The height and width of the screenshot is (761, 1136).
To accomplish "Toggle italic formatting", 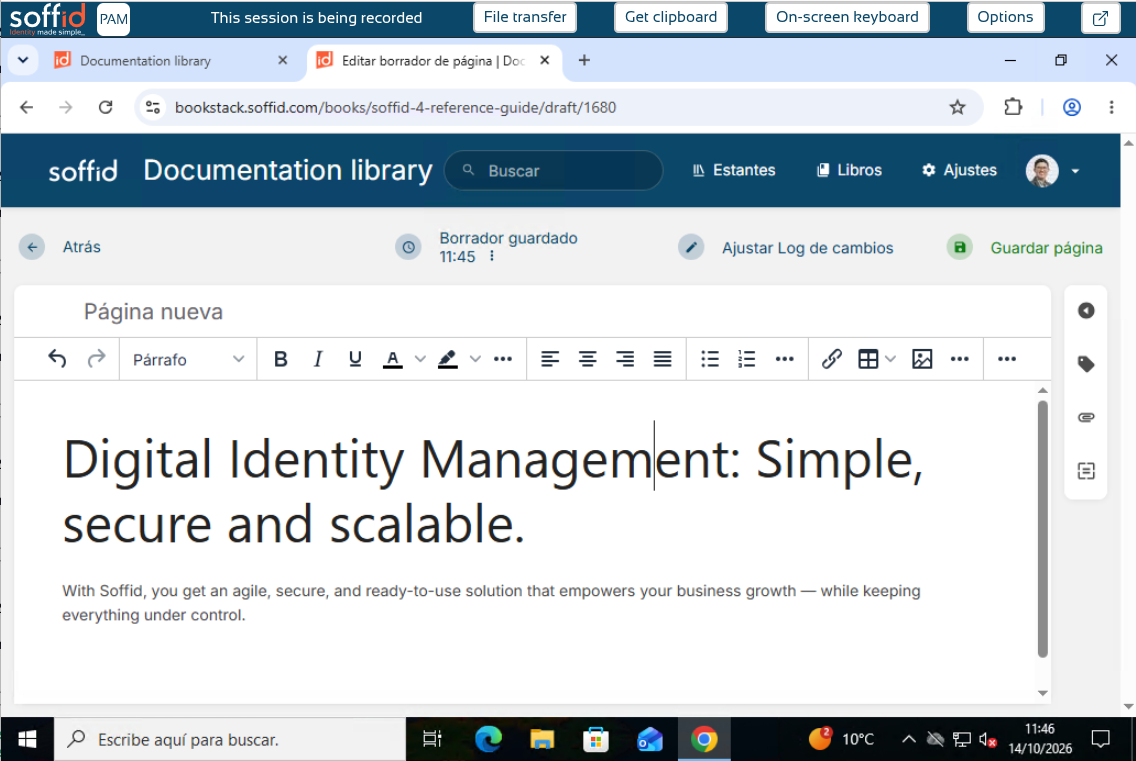I will pyautogui.click(x=317, y=359).
